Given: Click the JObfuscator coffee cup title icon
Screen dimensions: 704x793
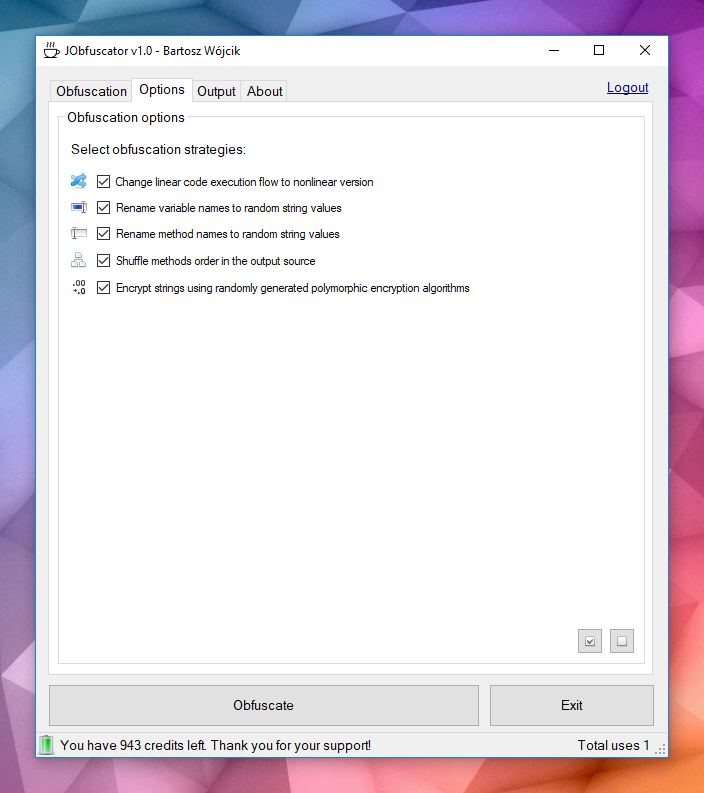Looking at the screenshot, I should [x=51, y=50].
